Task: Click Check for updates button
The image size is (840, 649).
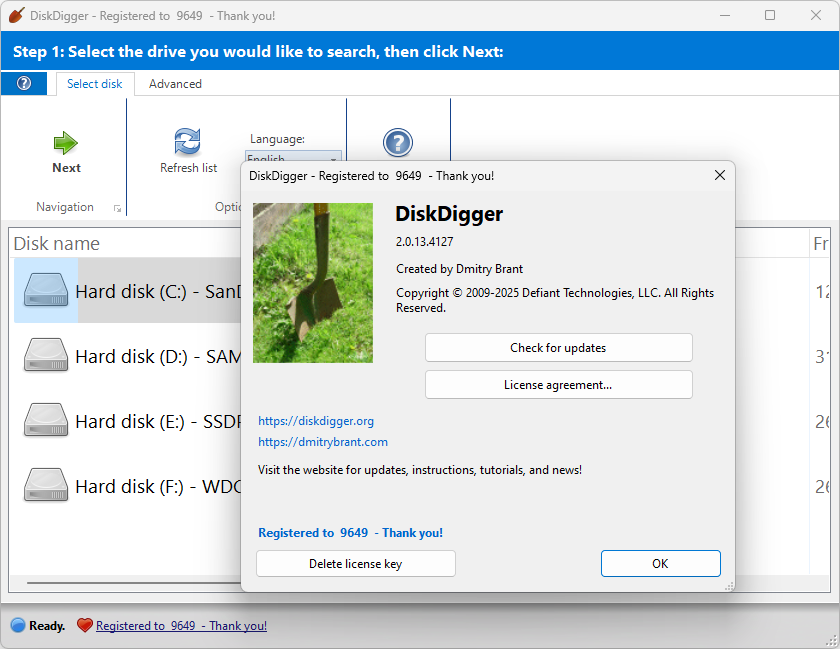Action: (x=558, y=348)
